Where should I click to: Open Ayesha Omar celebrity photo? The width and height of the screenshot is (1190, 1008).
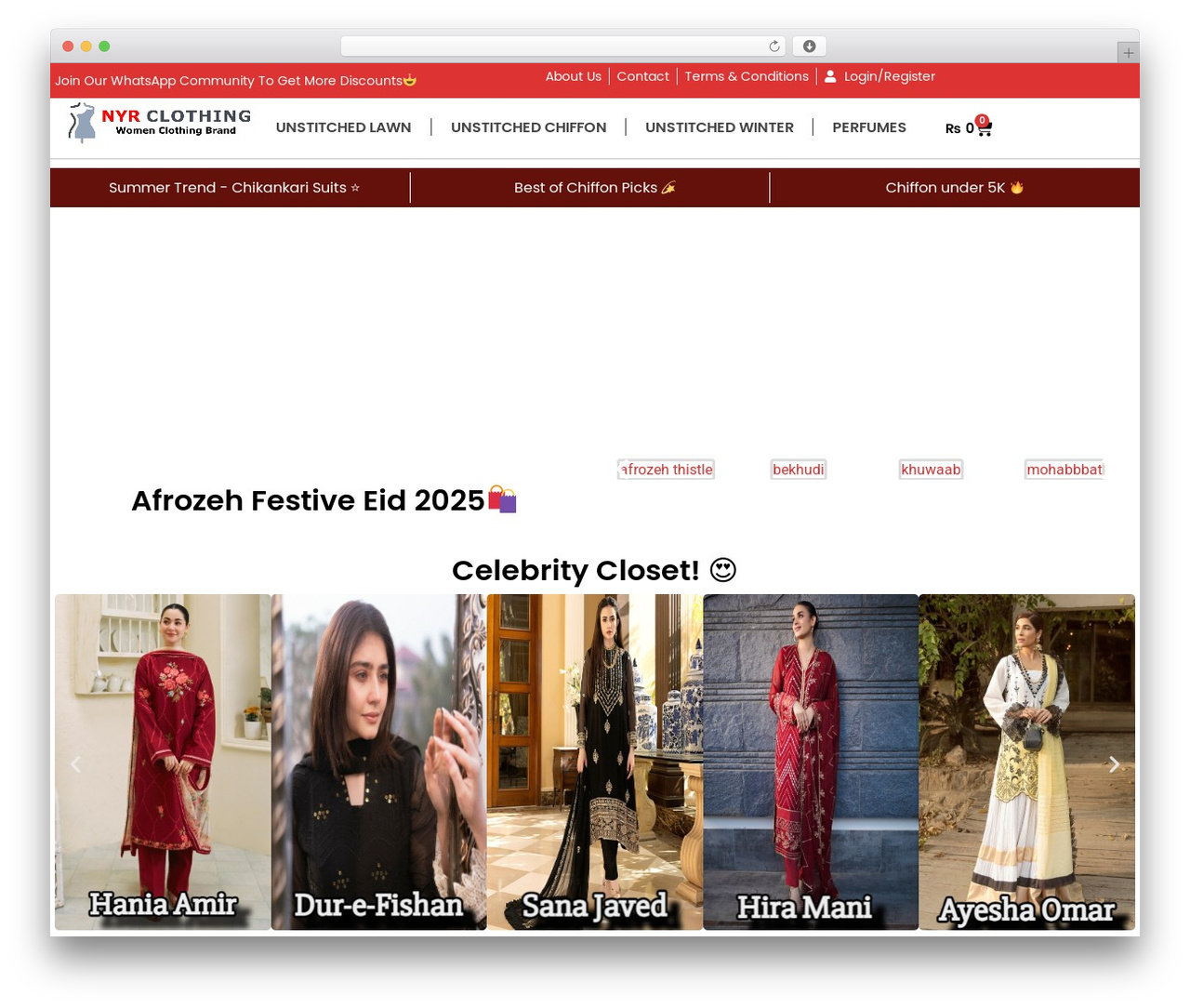point(1026,762)
